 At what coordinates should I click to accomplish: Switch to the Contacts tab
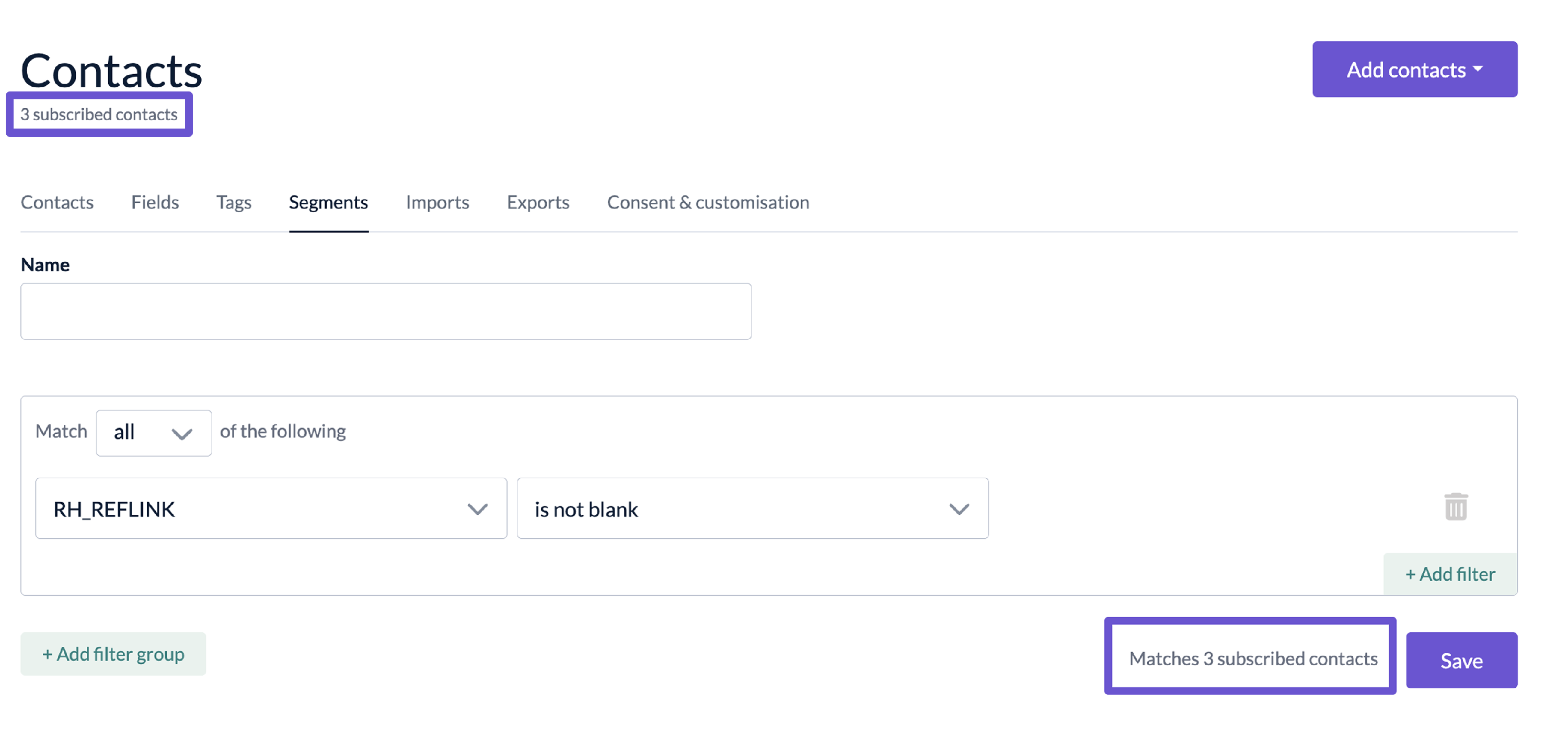point(57,202)
